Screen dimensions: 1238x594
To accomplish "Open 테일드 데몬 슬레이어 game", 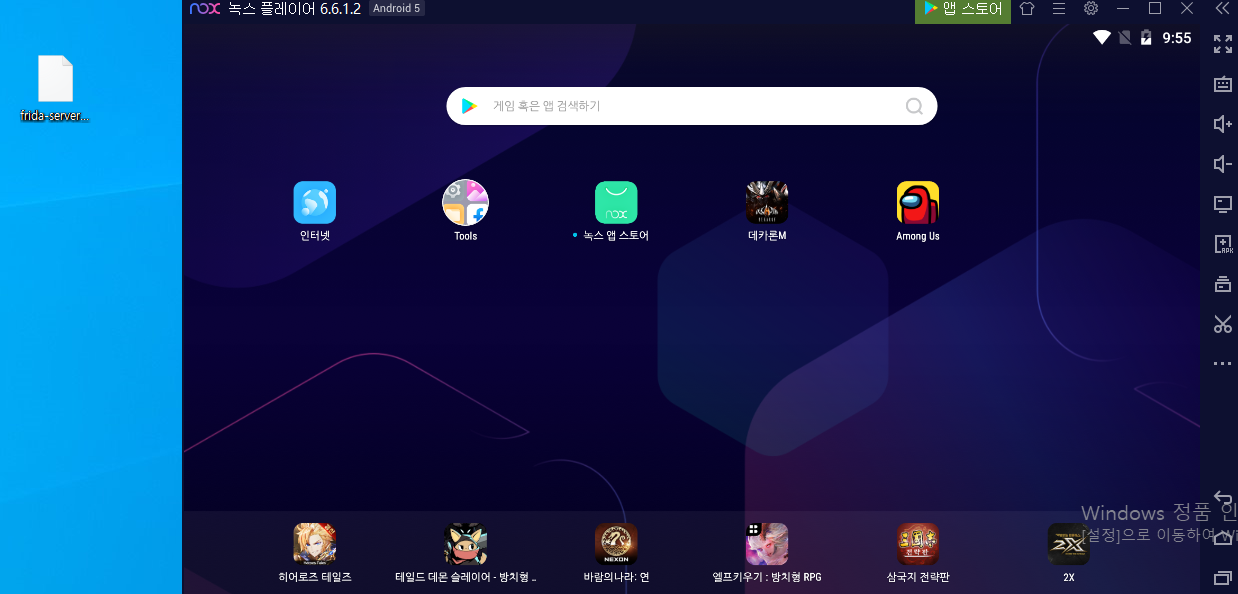I will click(465, 544).
